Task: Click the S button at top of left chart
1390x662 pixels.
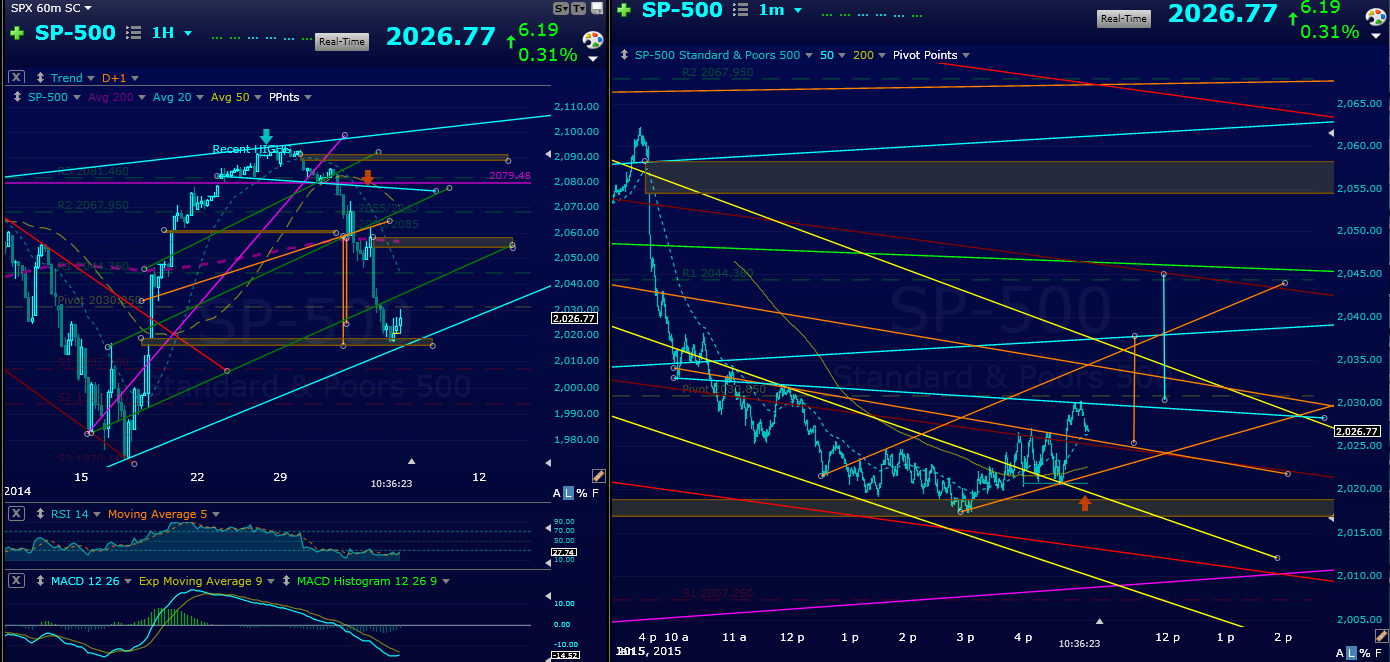Action: click(560, 8)
